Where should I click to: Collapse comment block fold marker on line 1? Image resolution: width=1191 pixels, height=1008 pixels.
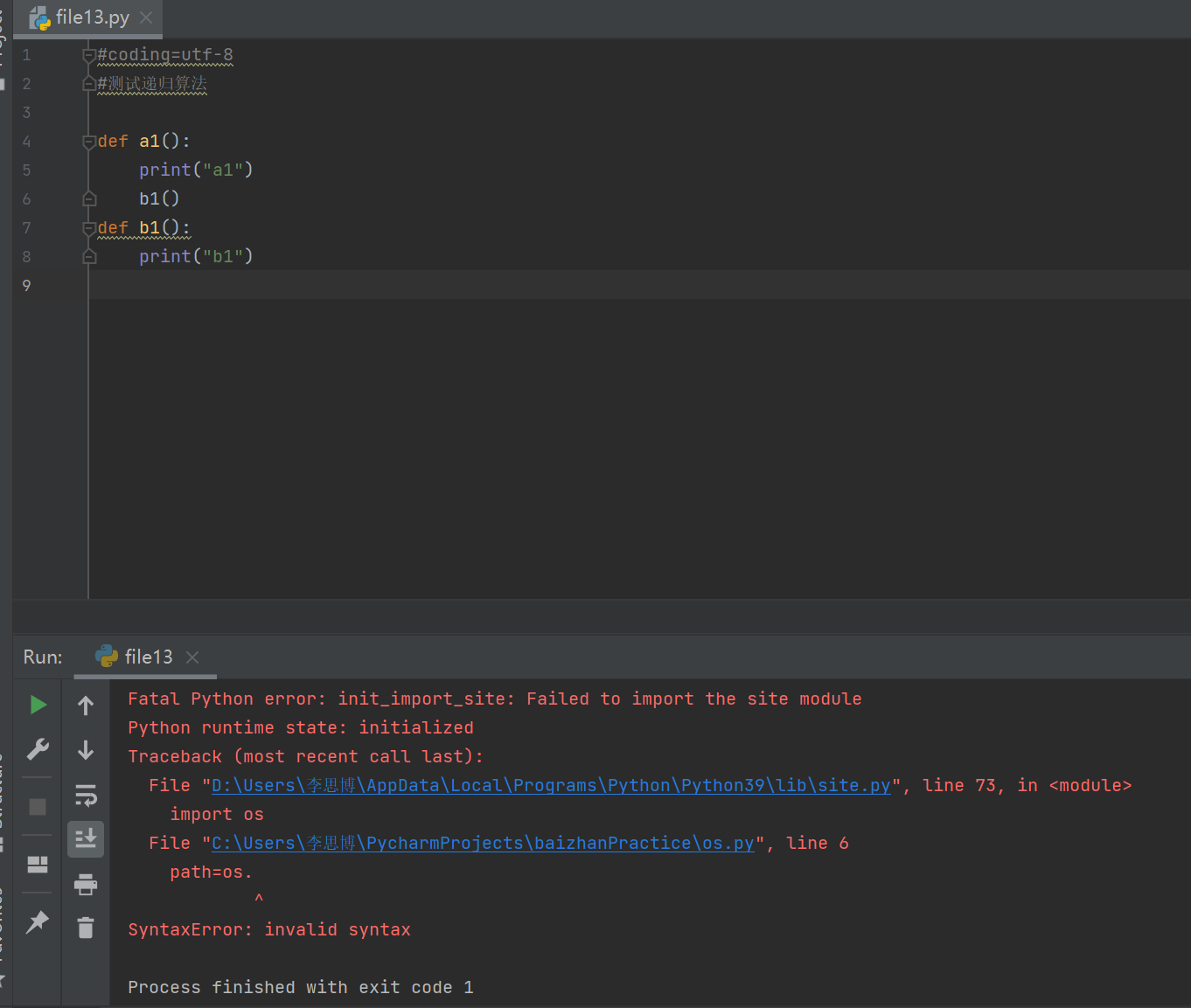[x=88, y=55]
